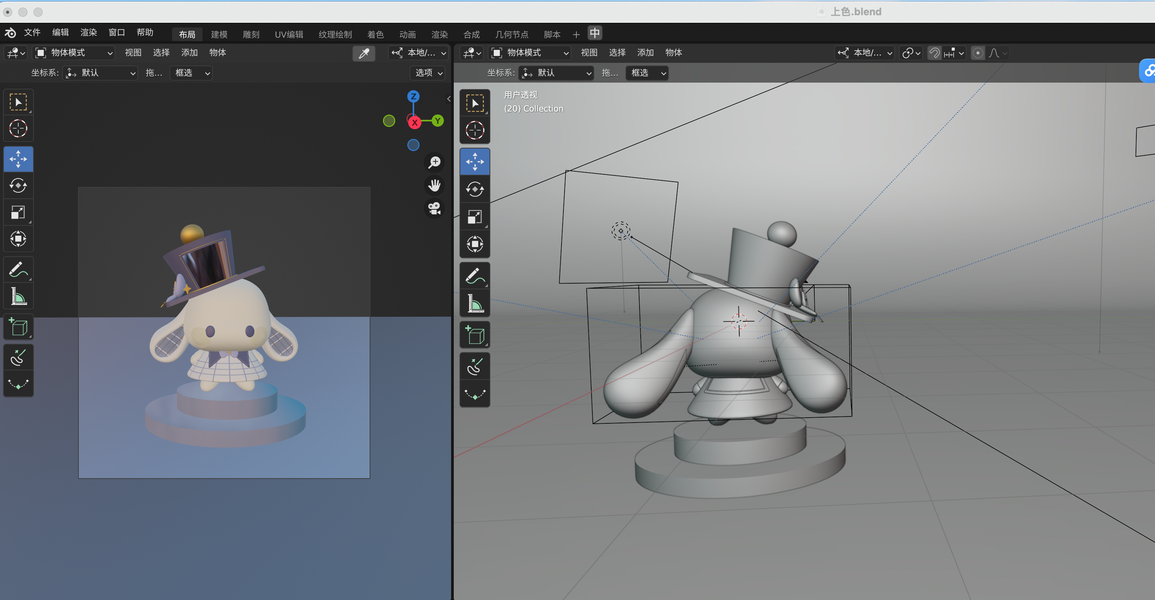Open 添加 menu in right viewport header
This screenshot has height=600, width=1155.
[x=645, y=53]
